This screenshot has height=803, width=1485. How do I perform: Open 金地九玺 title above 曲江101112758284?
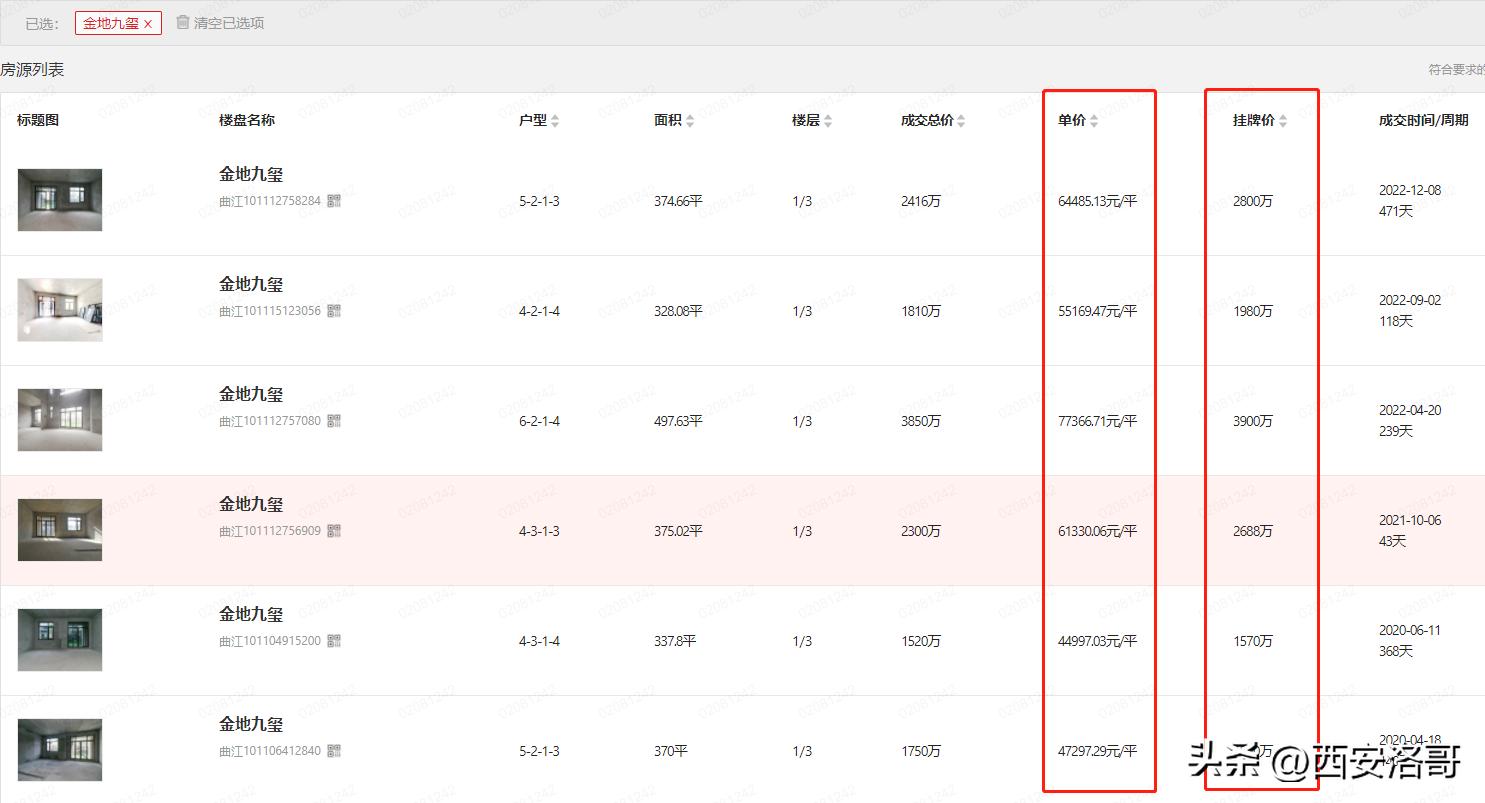point(251,174)
